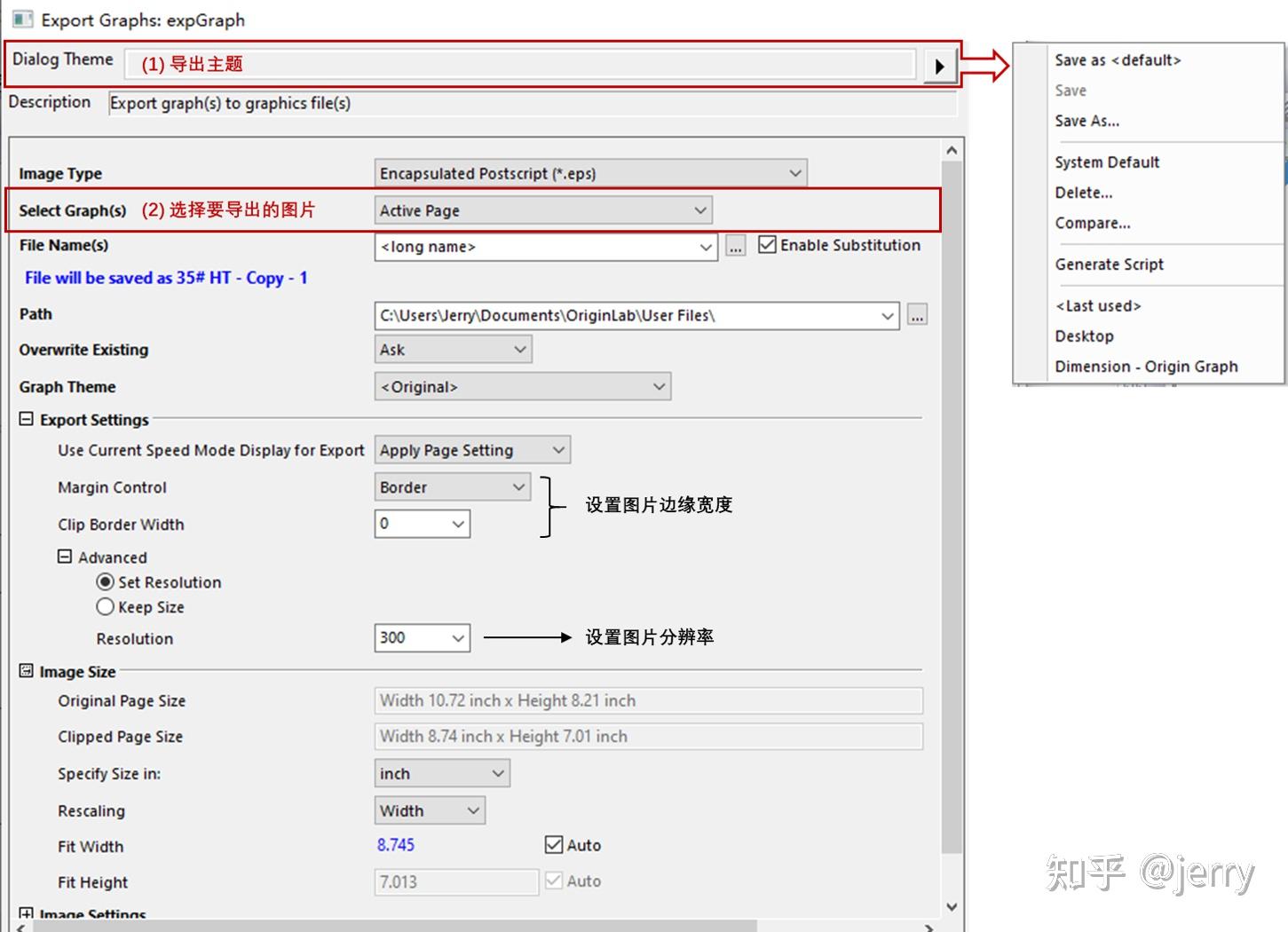The height and width of the screenshot is (932, 1288).
Task: Choose Save as <default> from the theme menu
Action: tap(1118, 60)
